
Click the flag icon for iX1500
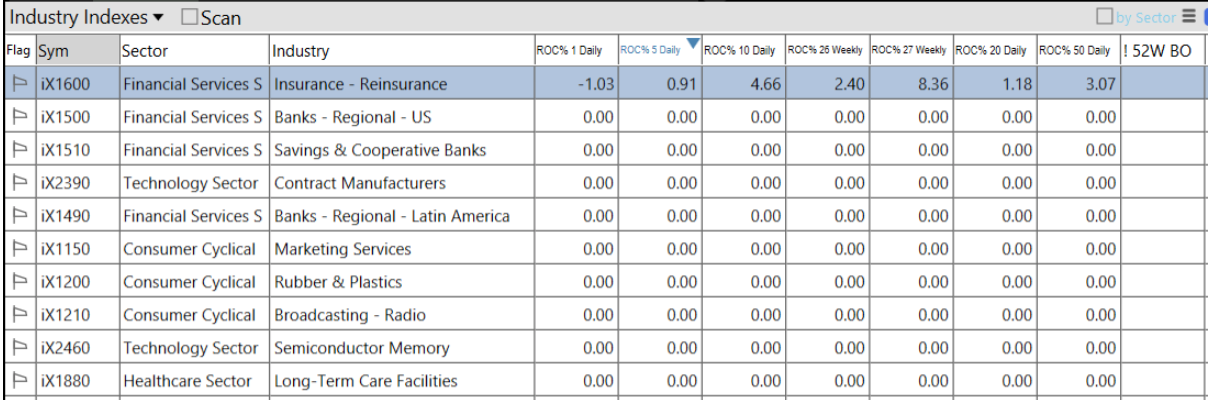click(19, 118)
